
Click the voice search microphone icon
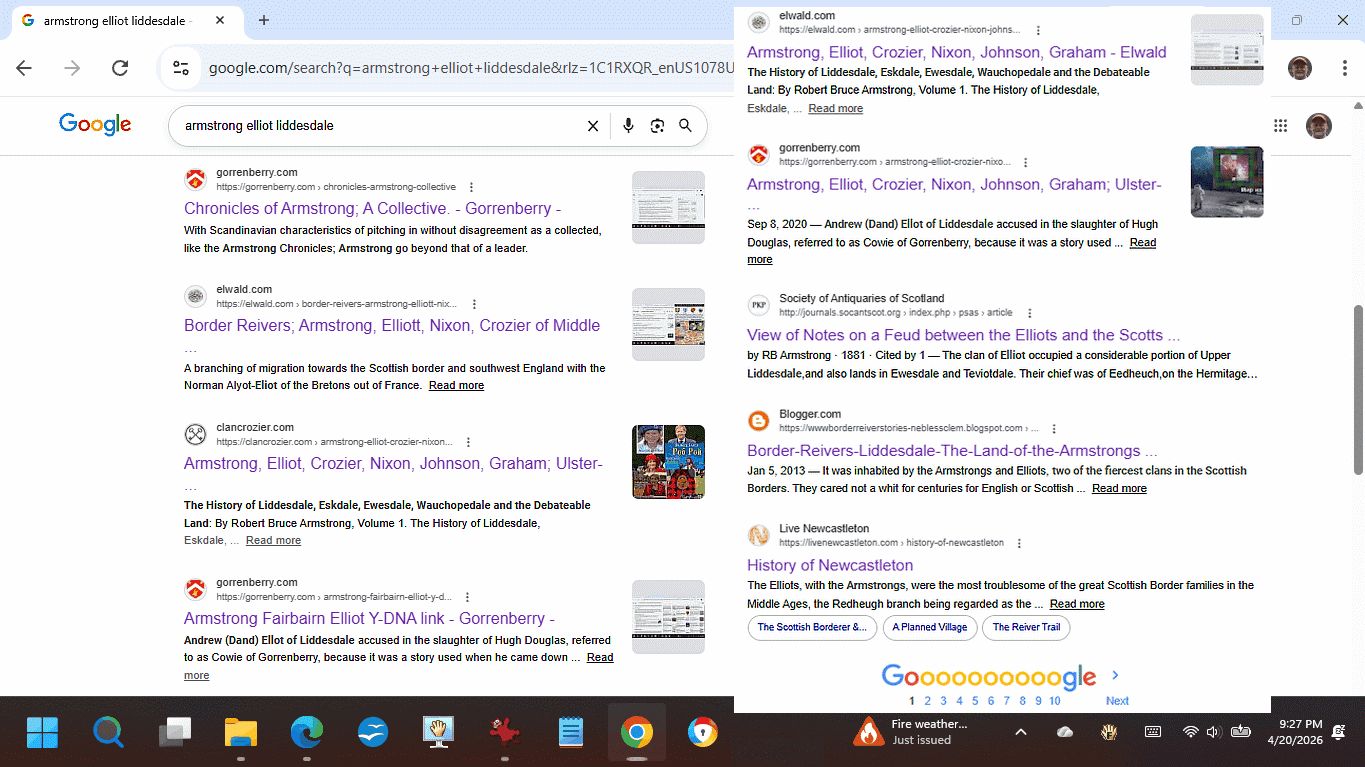click(x=628, y=126)
